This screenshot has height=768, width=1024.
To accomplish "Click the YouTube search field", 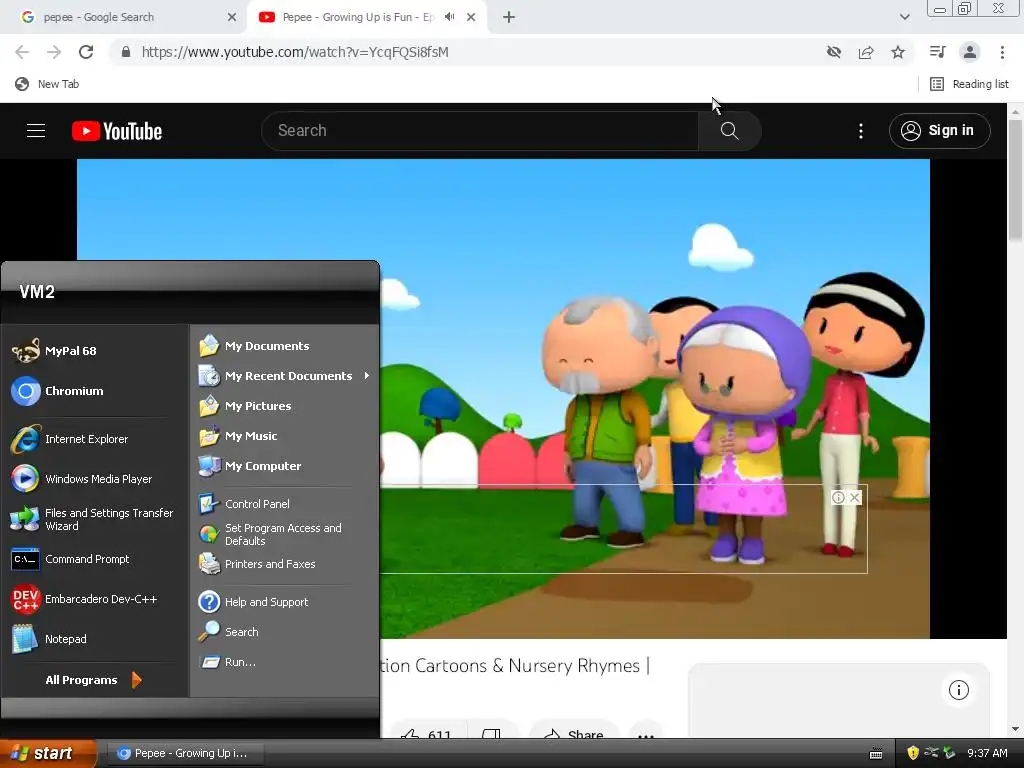I will (x=480, y=131).
